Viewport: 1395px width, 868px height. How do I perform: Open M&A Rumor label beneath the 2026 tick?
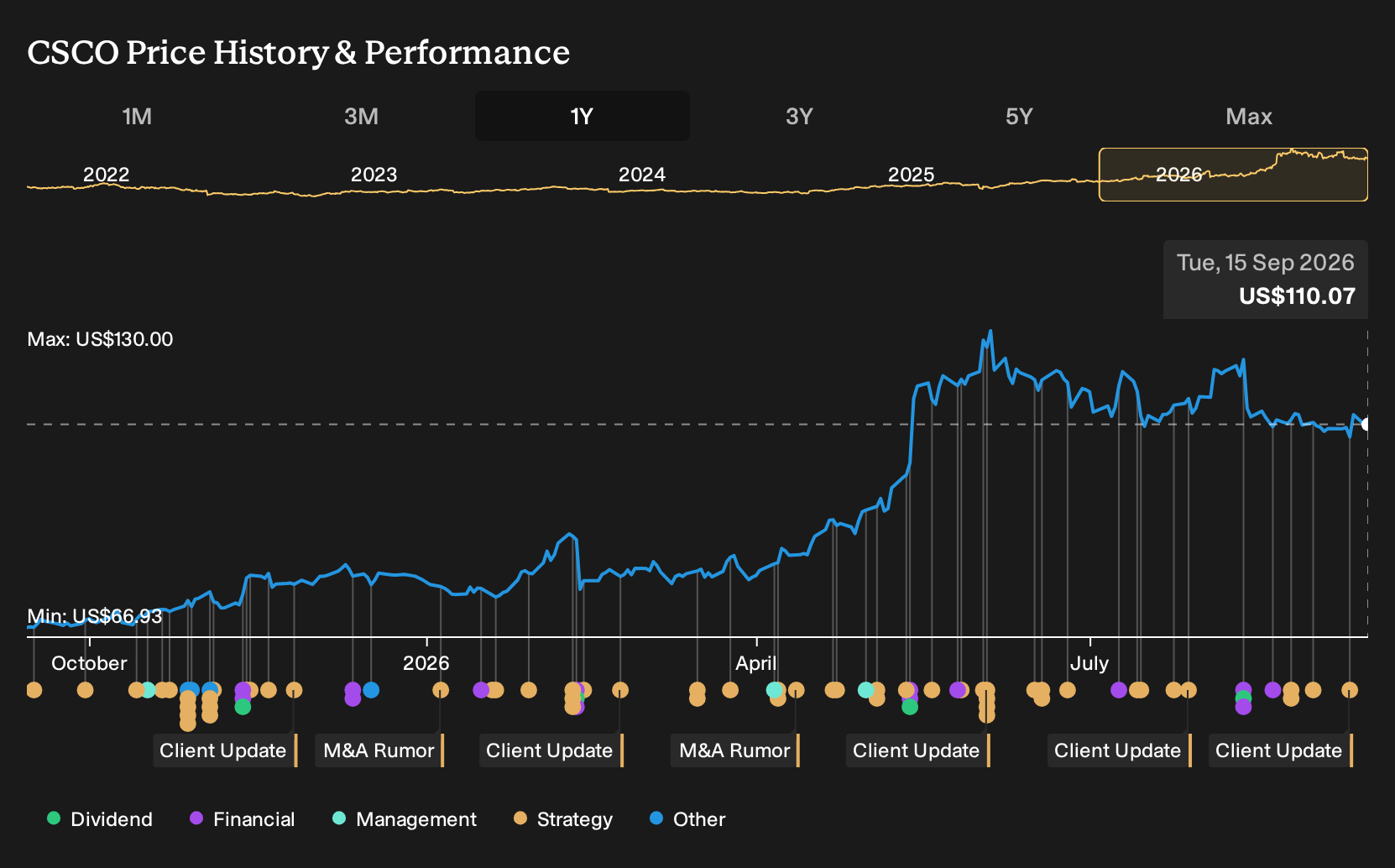[379, 750]
